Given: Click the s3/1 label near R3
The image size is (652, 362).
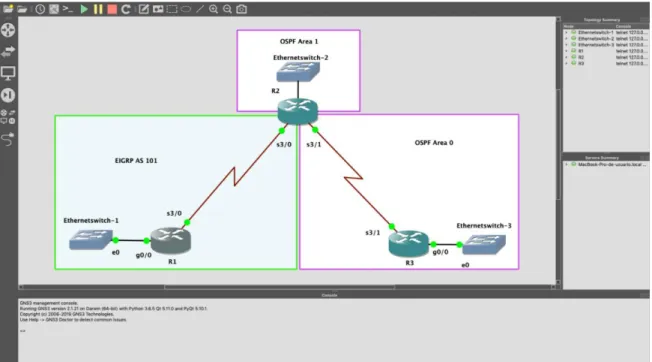Looking at the screenshot, I should coord(373,233).
